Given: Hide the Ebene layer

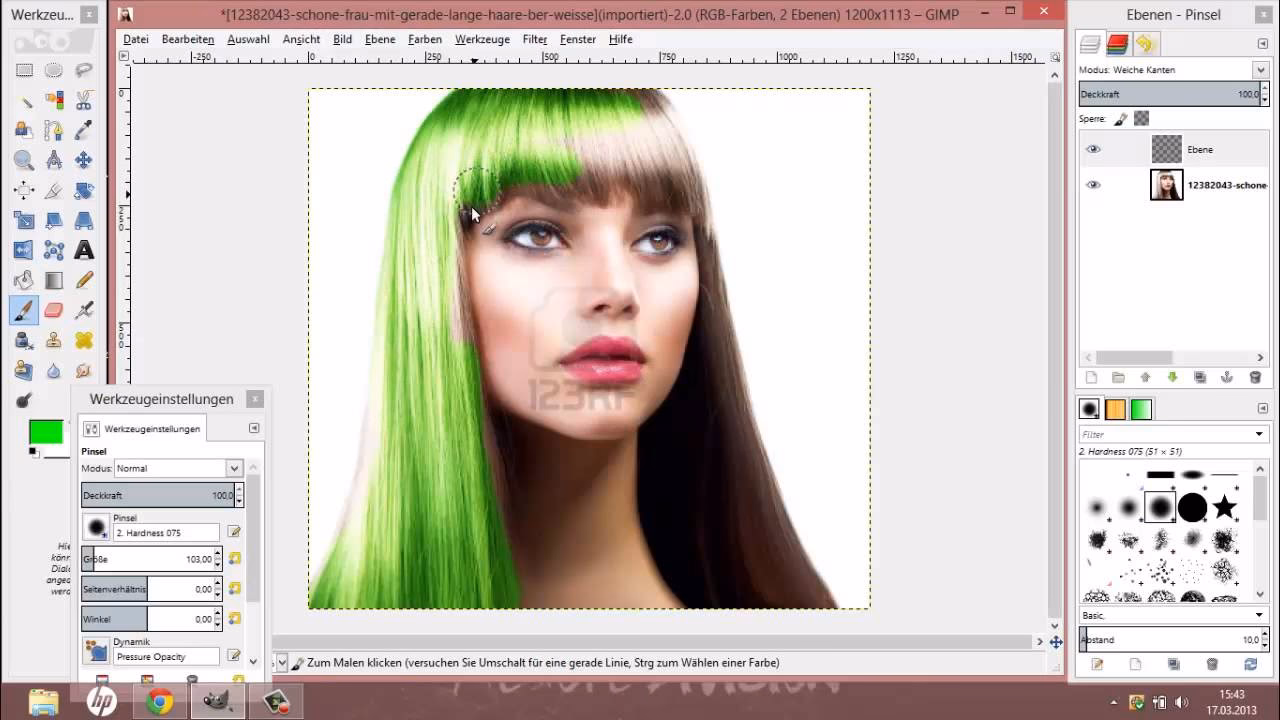Looking at the screenshot, I should [1093, 148].
